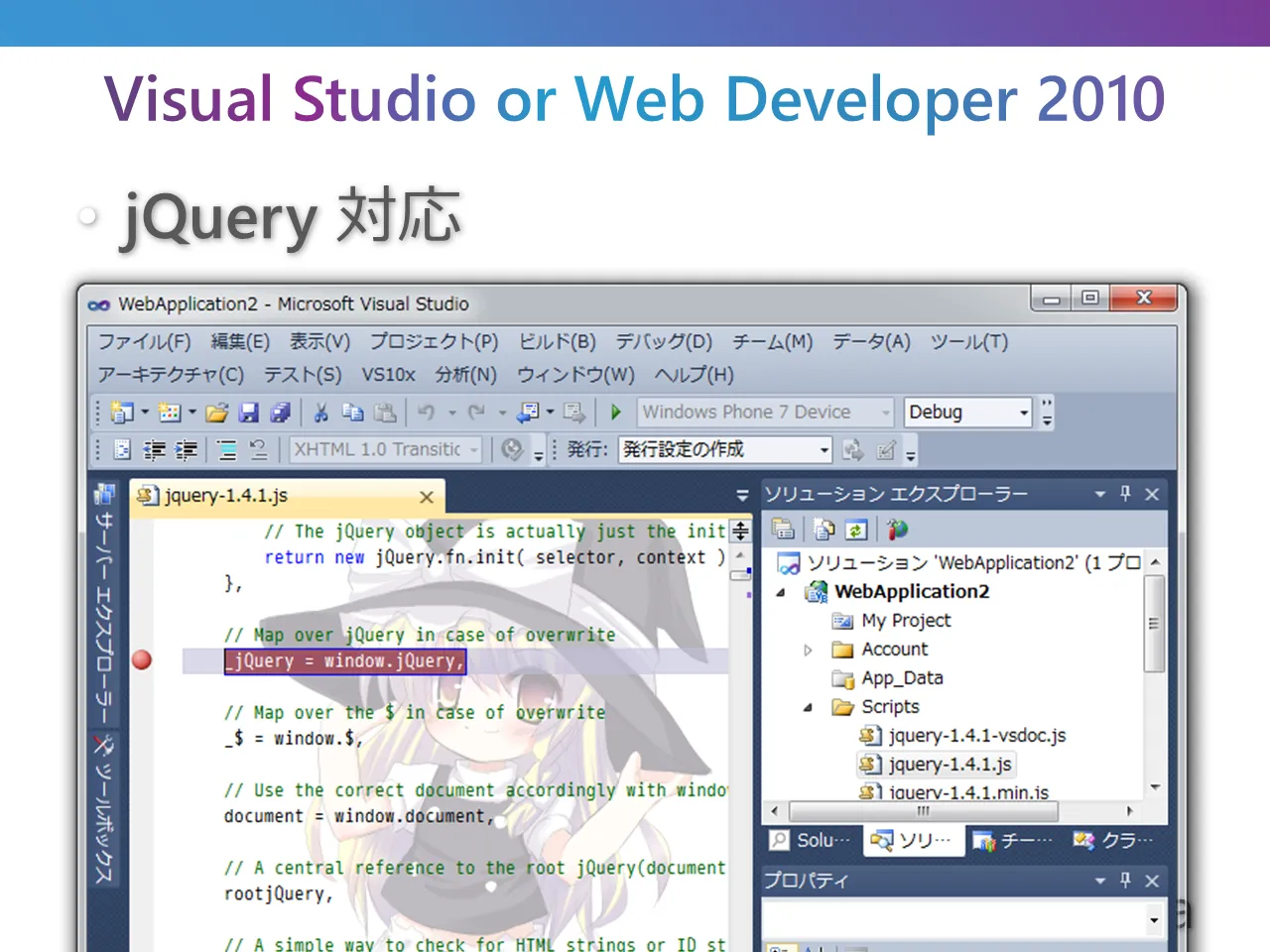Select the jquery-1.4.1.js editor tab
The height and width of the screenshot is (952, 1270).
click(289, 495)
